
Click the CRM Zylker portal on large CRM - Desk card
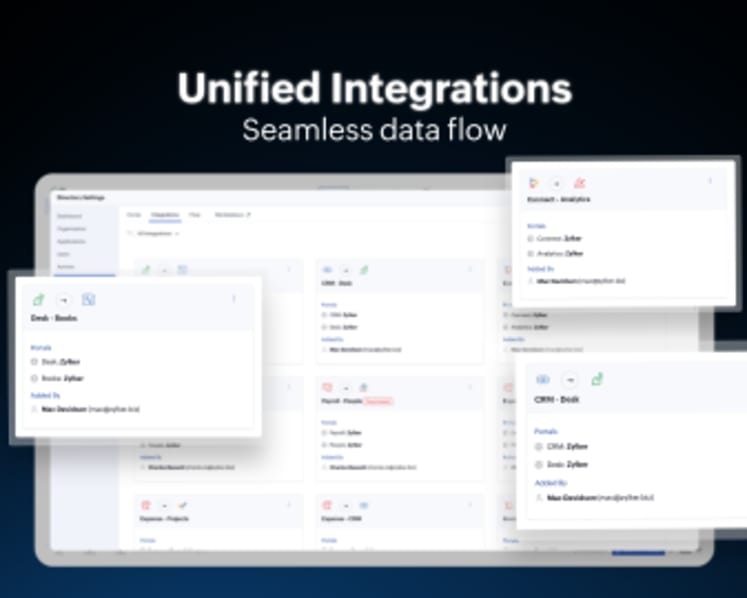[x=561, y=446]
